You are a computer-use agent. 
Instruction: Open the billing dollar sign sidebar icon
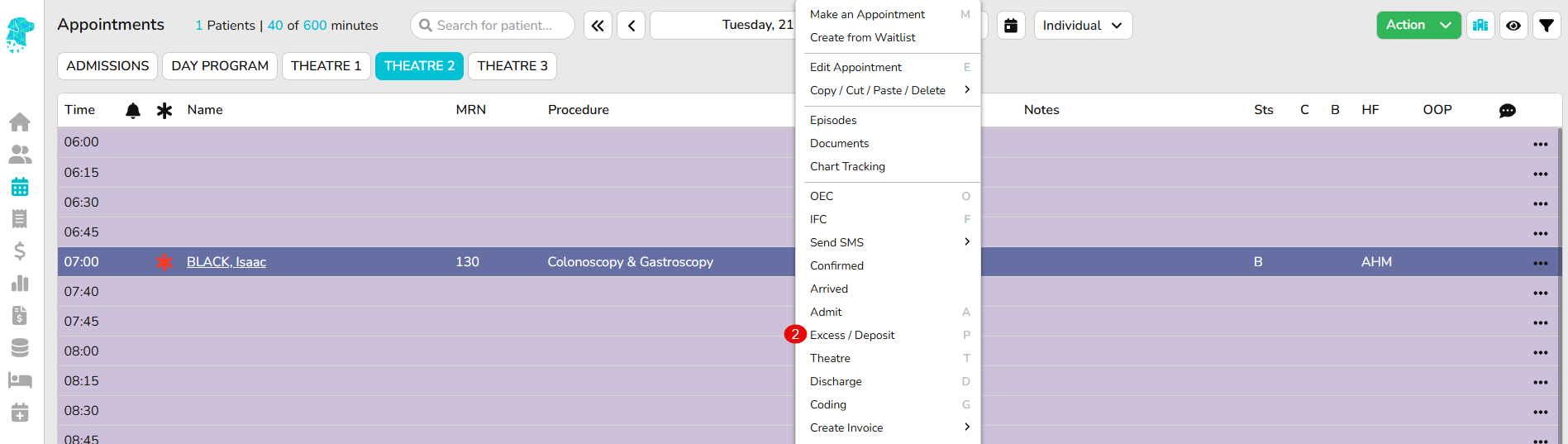coord(20,251)
